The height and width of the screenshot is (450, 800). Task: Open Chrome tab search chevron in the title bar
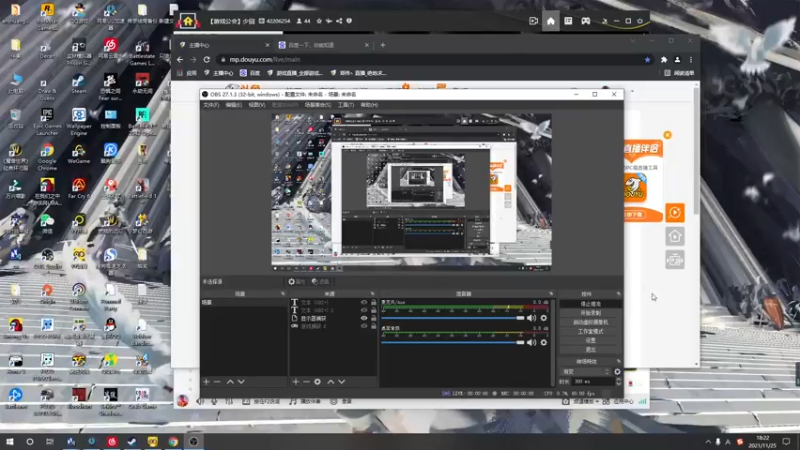point(633,41)
